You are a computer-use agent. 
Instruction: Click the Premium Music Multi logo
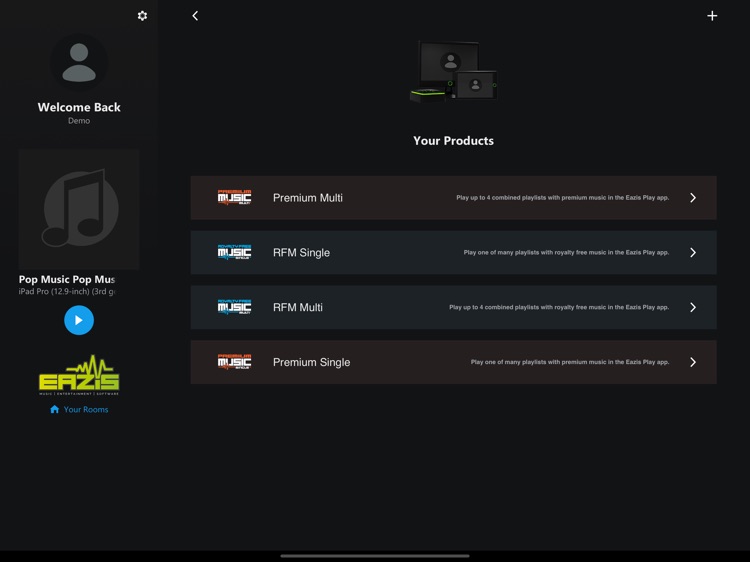234,198
